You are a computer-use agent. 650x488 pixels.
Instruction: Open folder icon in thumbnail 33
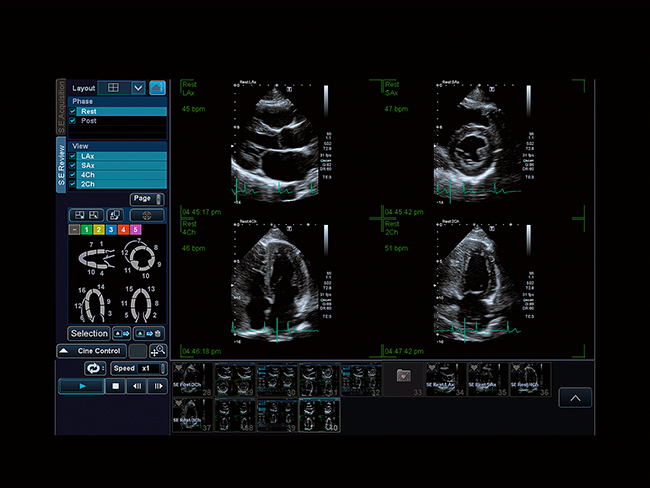tap(404, 377)
